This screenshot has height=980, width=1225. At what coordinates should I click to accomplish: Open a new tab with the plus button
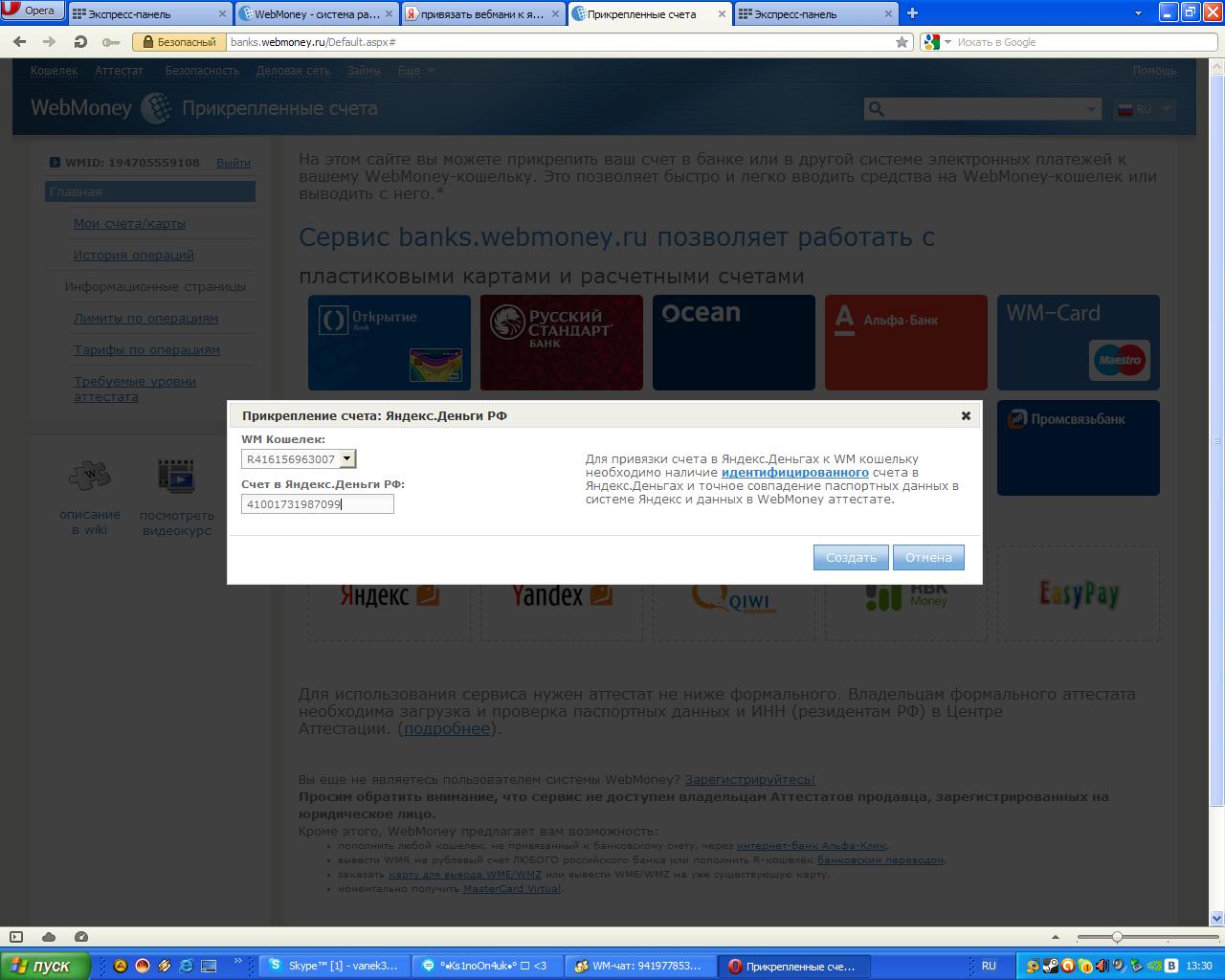[912, 13]
